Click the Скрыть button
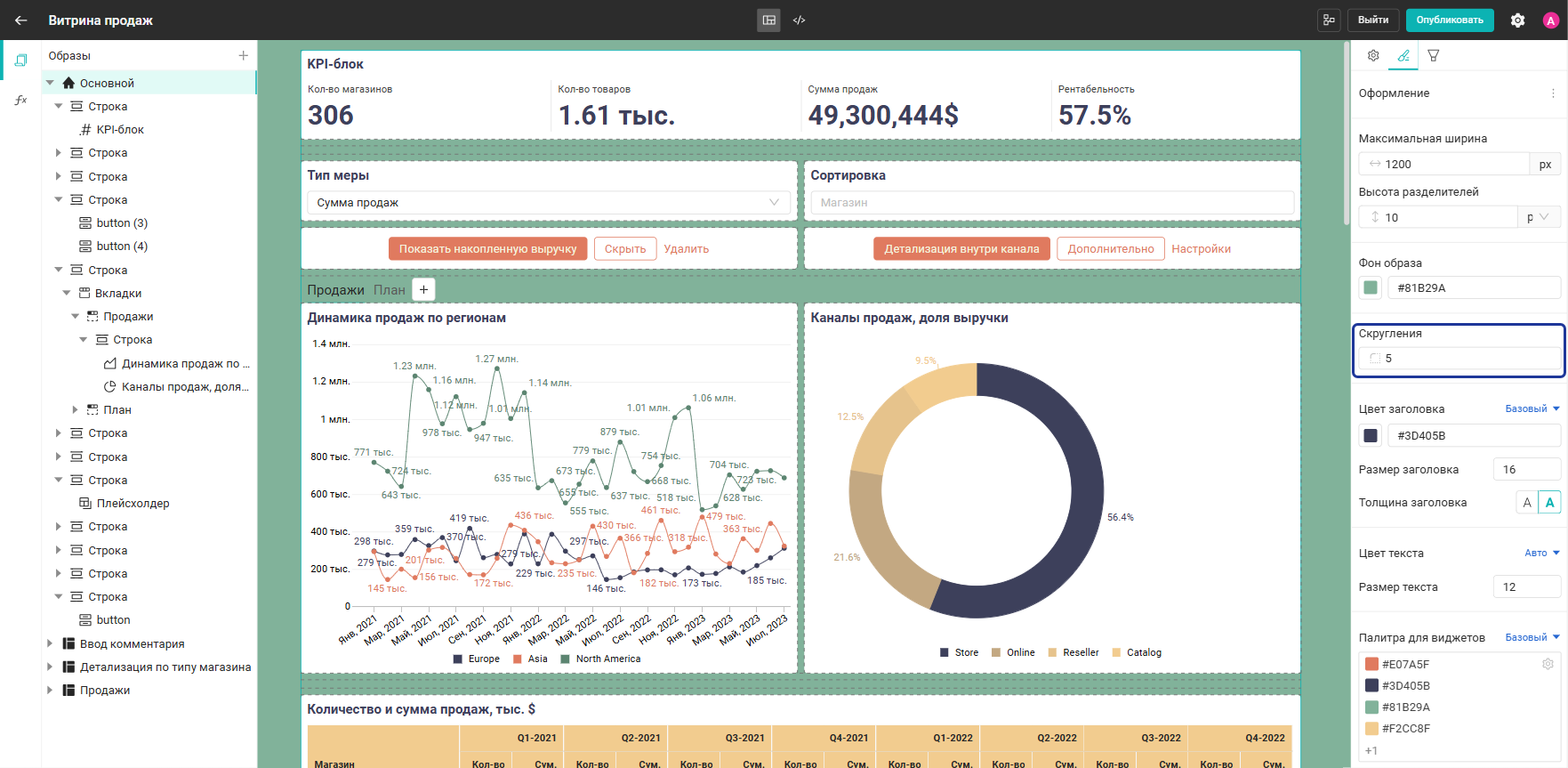 [625, 249]
